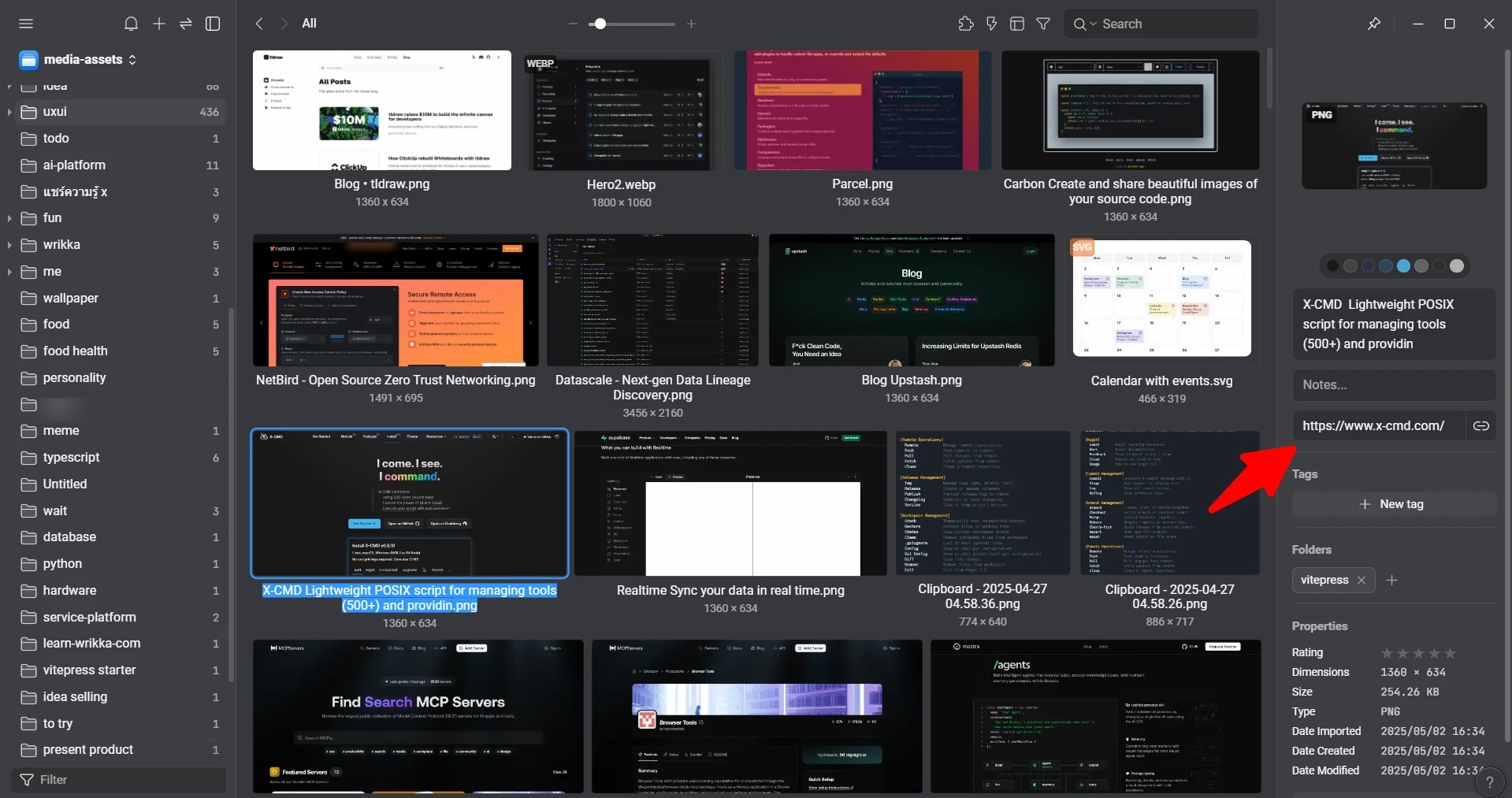Open the filter funnel icon in toolbar
The width and height of the screenshot is (1512, 798).
tap(1043, 24)
